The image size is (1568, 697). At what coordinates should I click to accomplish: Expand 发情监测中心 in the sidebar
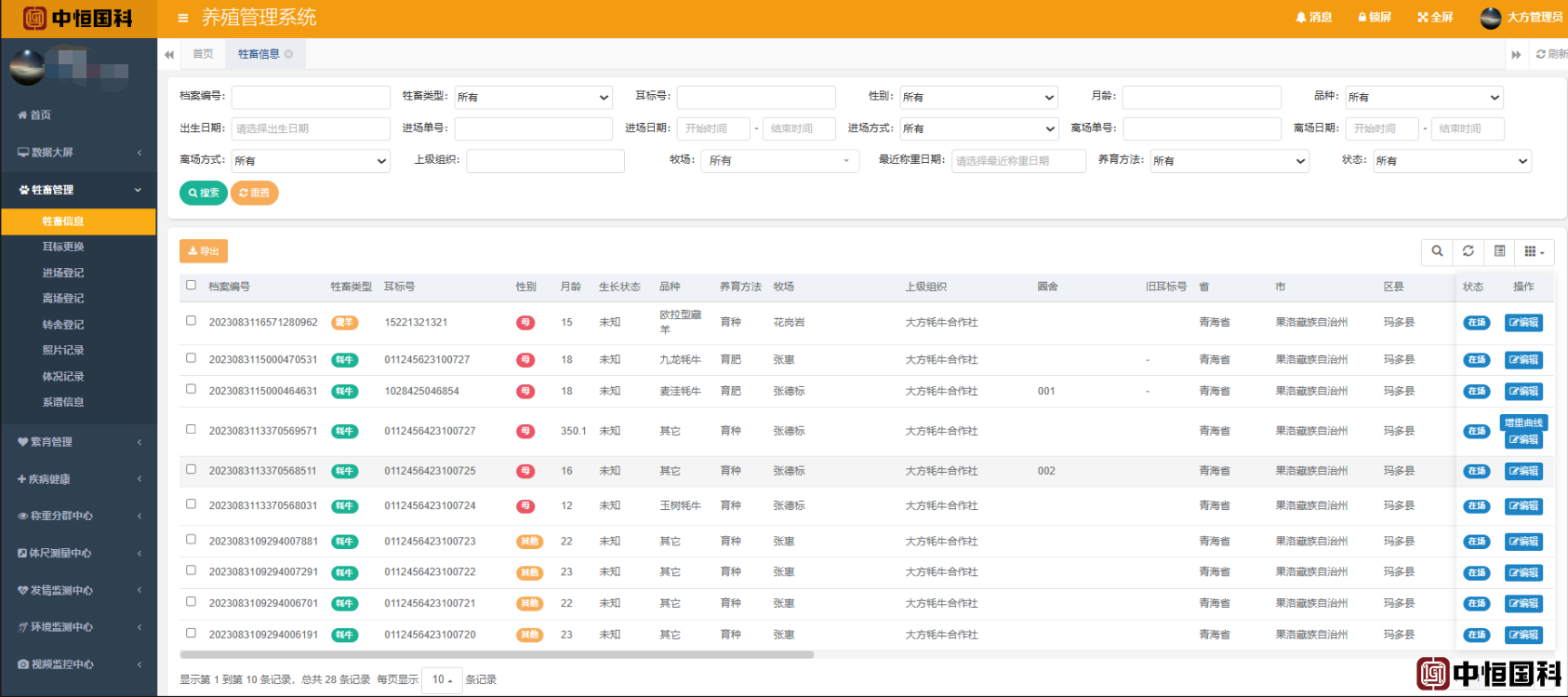(x=79, y=590)
